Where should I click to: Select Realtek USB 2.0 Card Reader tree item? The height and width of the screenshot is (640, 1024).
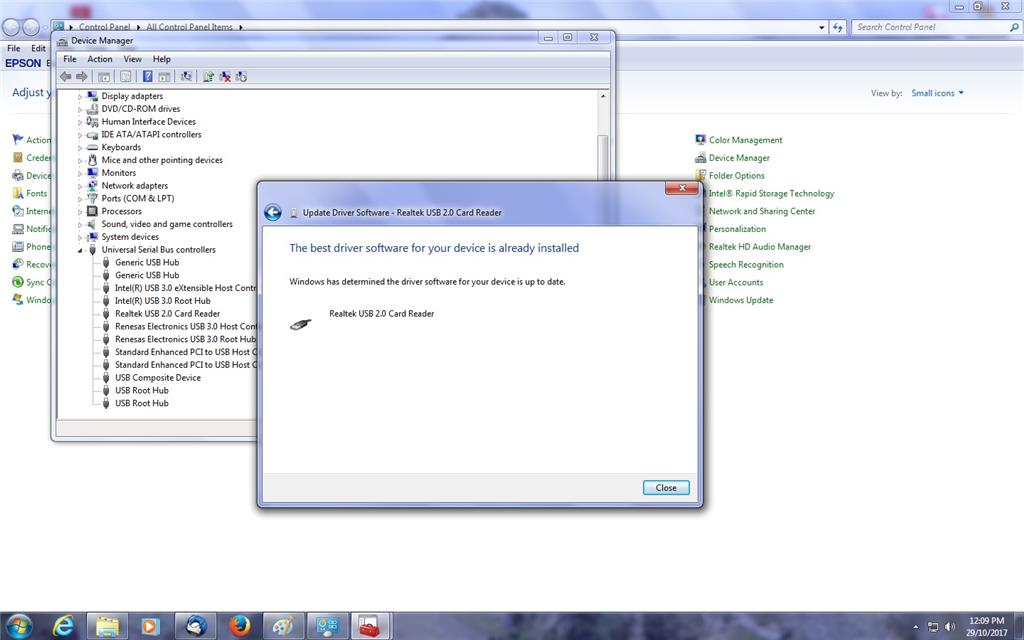pos(167,313)
